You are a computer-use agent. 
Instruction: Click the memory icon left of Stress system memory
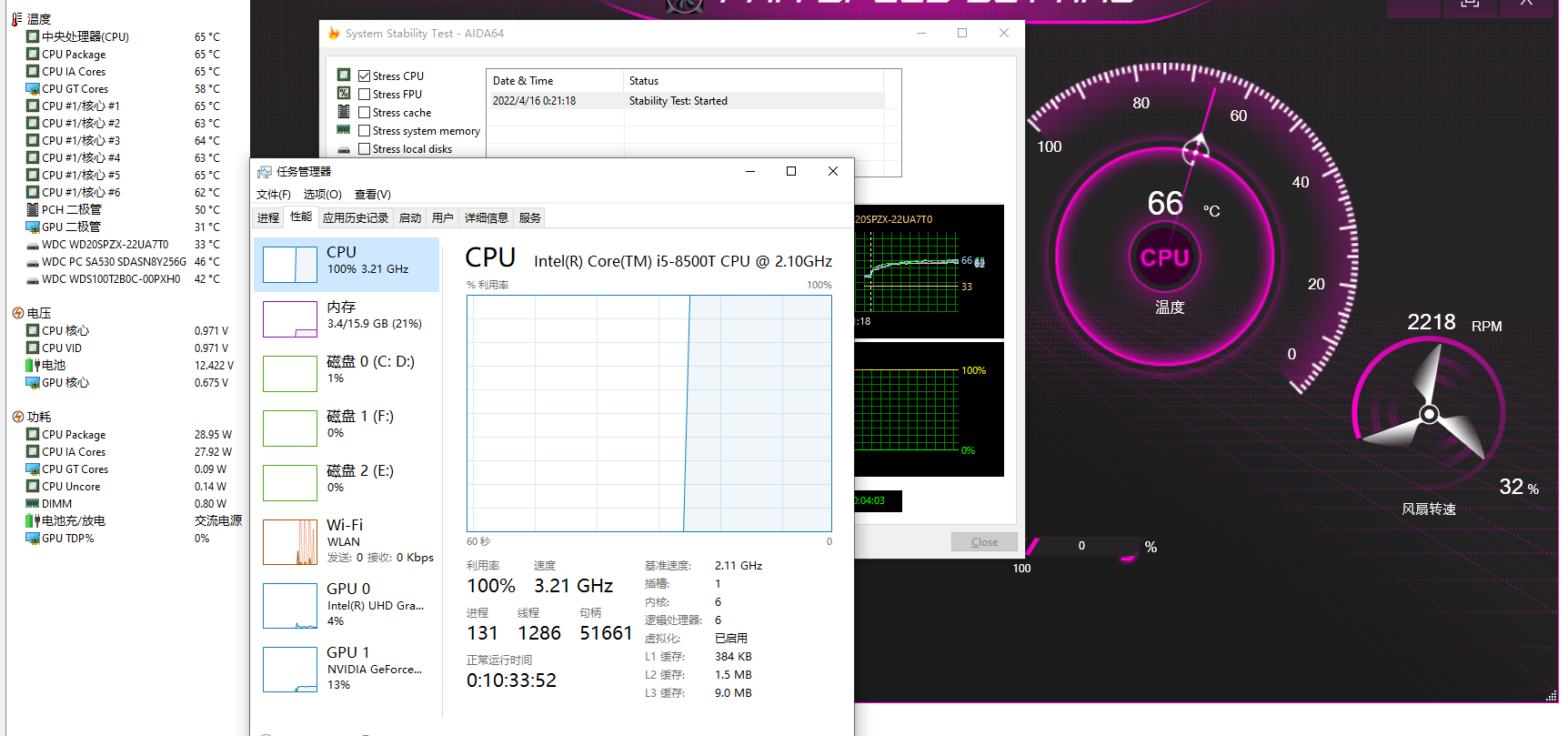(x=344, y=129)
